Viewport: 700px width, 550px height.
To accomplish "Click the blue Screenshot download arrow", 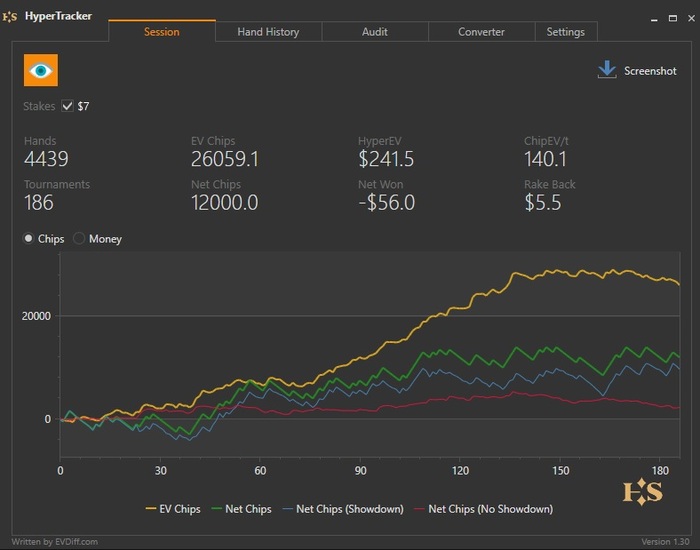I will 606,70.
